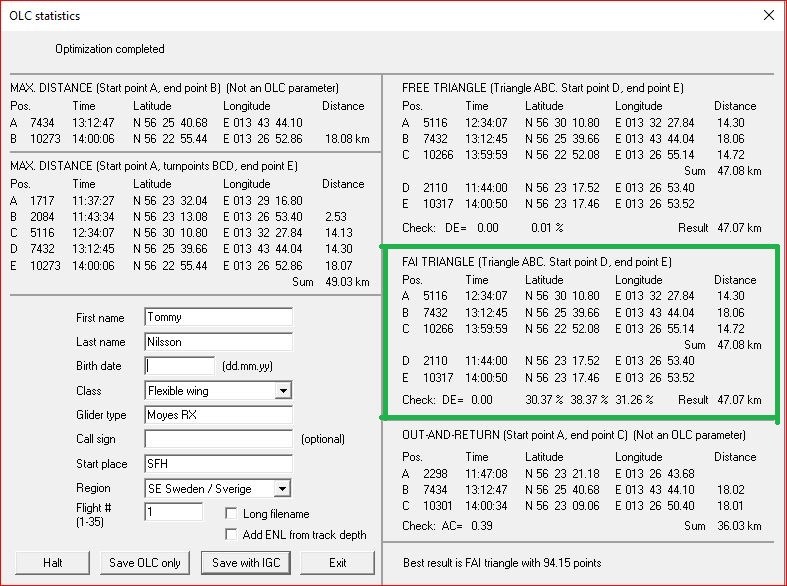Click the Glider type field
Viewport: 787px width, 586px height.
(x=218, y=415)
